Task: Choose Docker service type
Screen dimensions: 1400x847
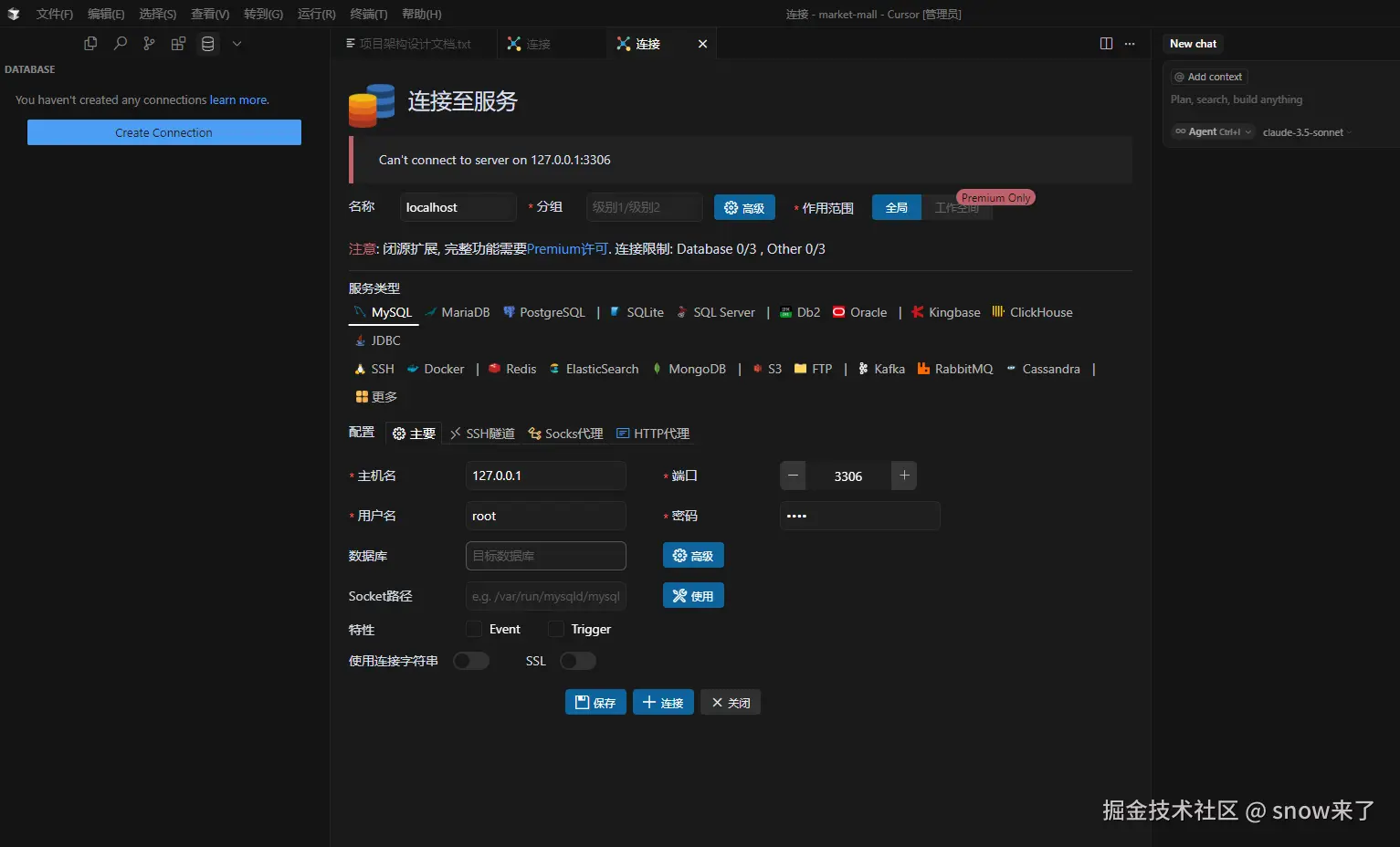Action: pos(436,369)
